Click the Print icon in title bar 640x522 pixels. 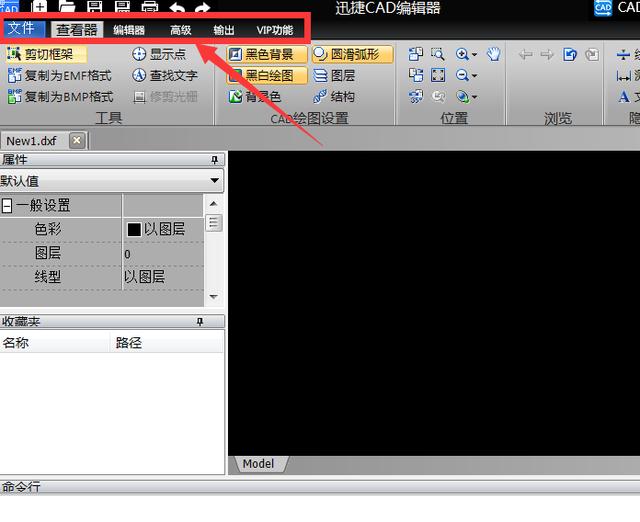click(150, 6)
